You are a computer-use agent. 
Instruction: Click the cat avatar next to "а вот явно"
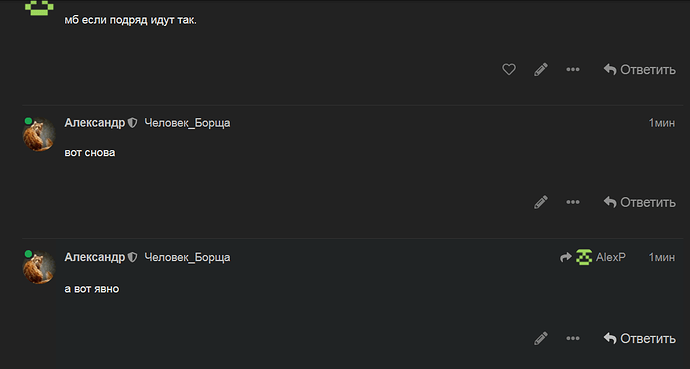point(39,267)
